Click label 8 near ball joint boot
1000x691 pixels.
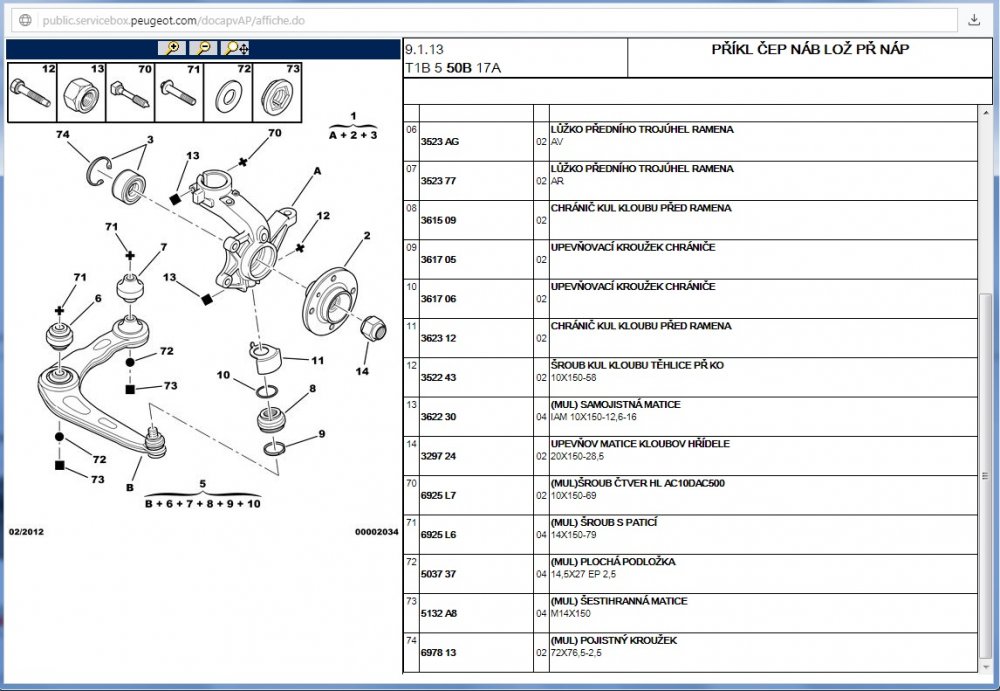[x=312, y=389]
